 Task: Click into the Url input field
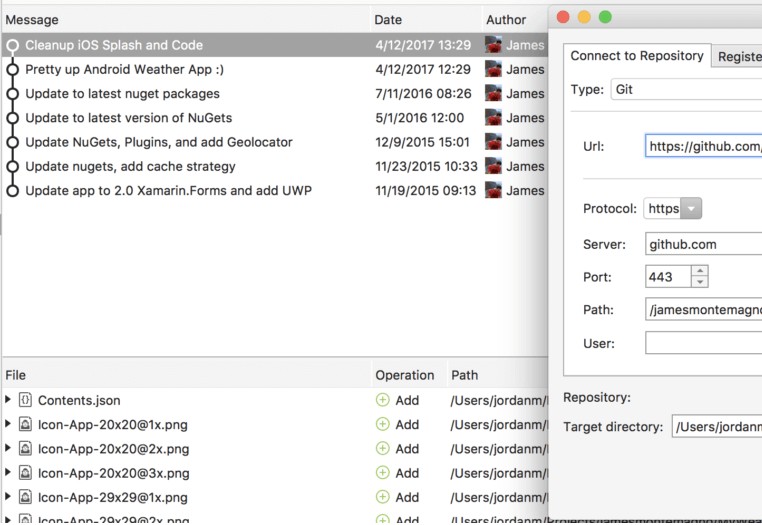(x=703, y=146)
